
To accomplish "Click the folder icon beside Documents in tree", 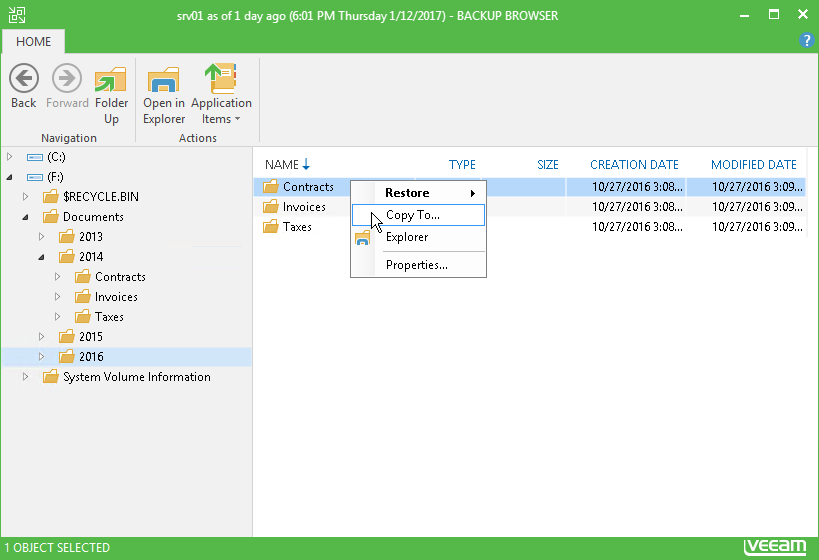I will click(x=51, y=217).
